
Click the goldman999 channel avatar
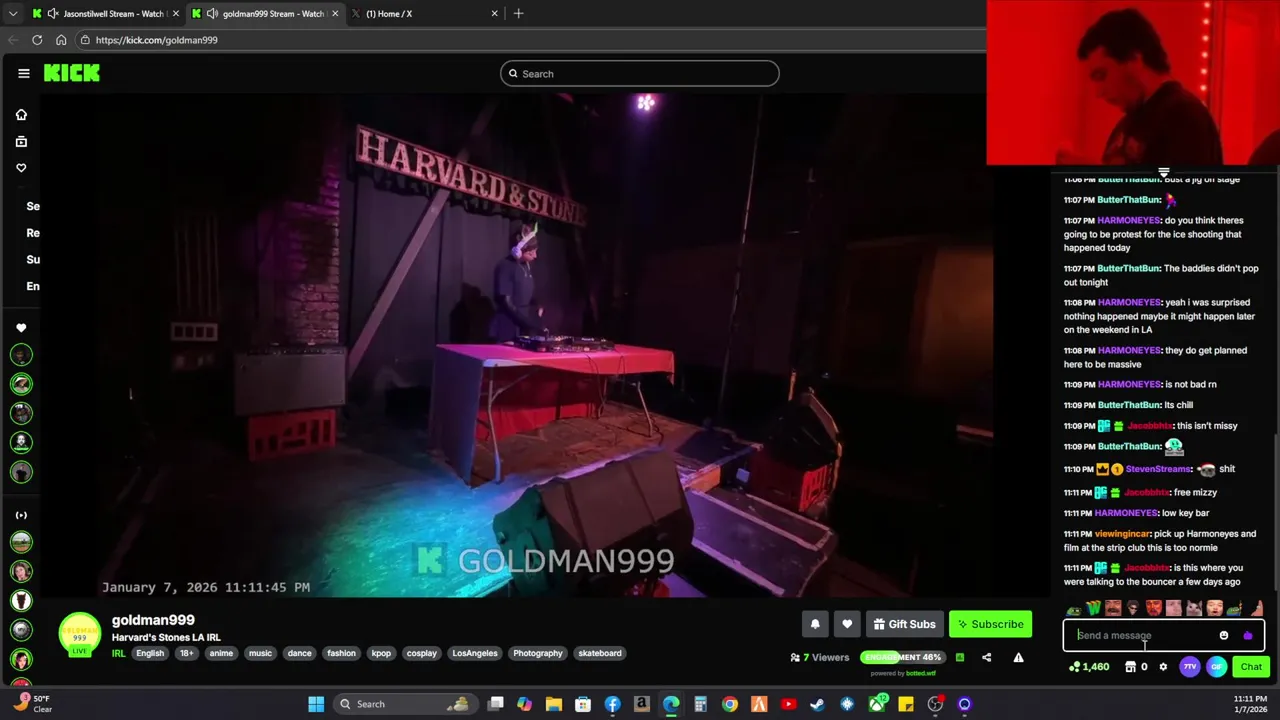coord(79,634)
